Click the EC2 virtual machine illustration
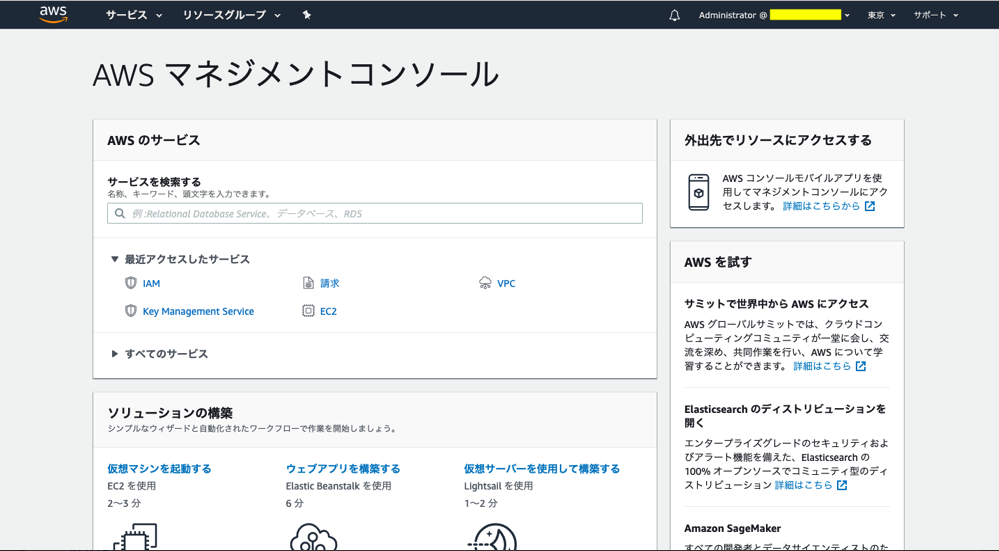The height and width of the screenshot is (551, 999). 135,537
